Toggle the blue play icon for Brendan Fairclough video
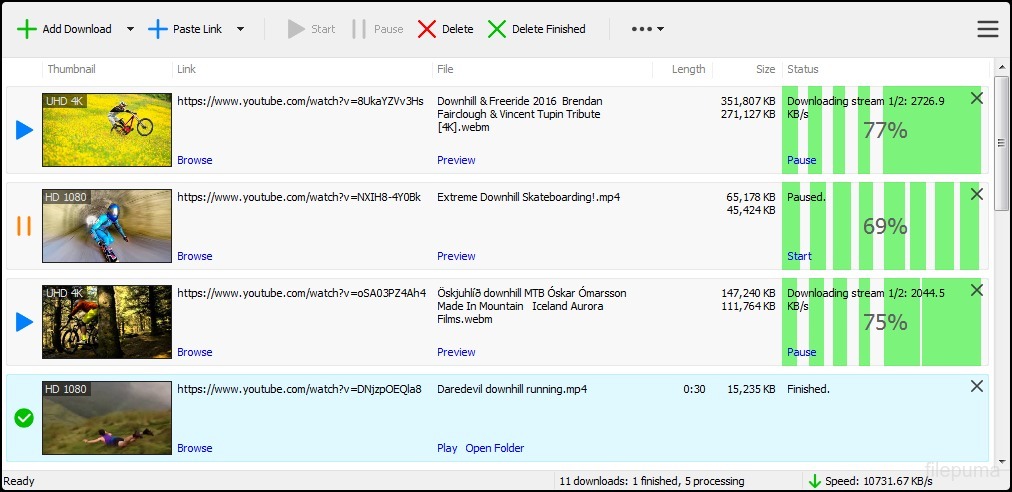 pos(24,130)
